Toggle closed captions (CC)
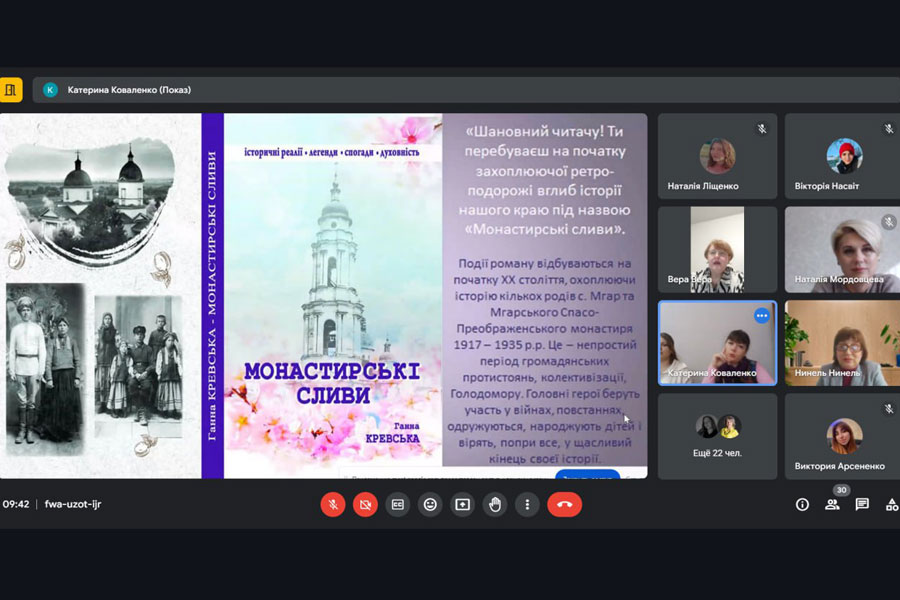 397,505
